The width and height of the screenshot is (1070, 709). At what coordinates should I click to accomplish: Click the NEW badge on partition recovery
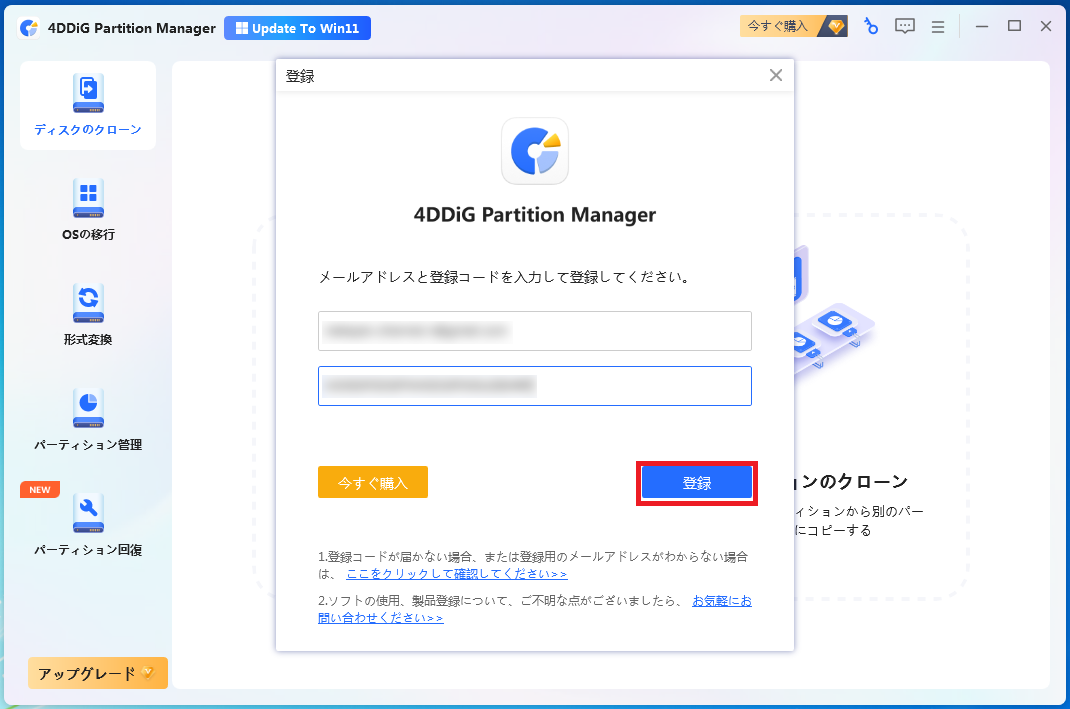pos(40,490)
